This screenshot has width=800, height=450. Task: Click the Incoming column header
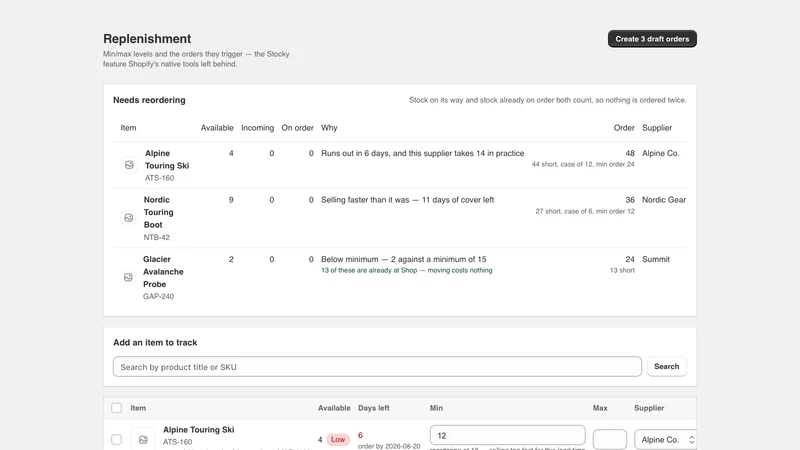pyautogui.click(x=257, y=128)
